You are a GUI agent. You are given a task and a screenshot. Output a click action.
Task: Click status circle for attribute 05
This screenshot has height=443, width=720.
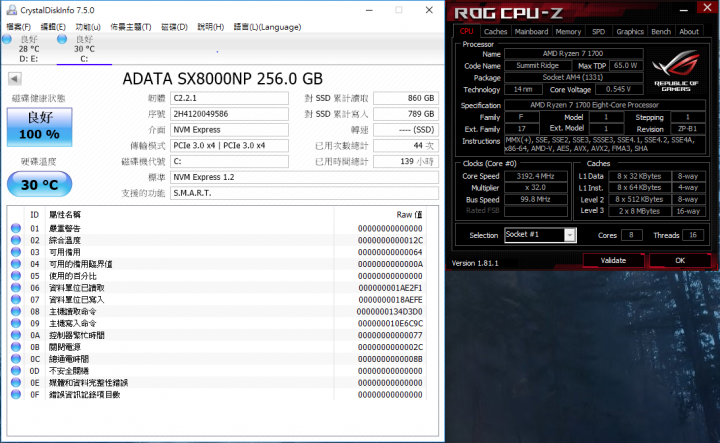coord(16,276)
